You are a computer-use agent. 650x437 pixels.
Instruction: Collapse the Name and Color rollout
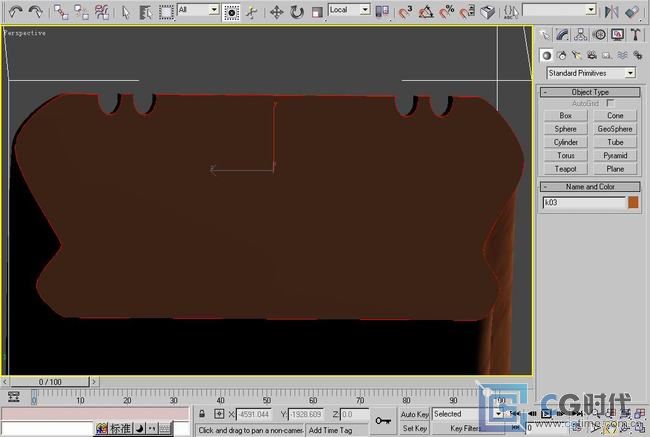pyautogui.click(x=590, y=187)
